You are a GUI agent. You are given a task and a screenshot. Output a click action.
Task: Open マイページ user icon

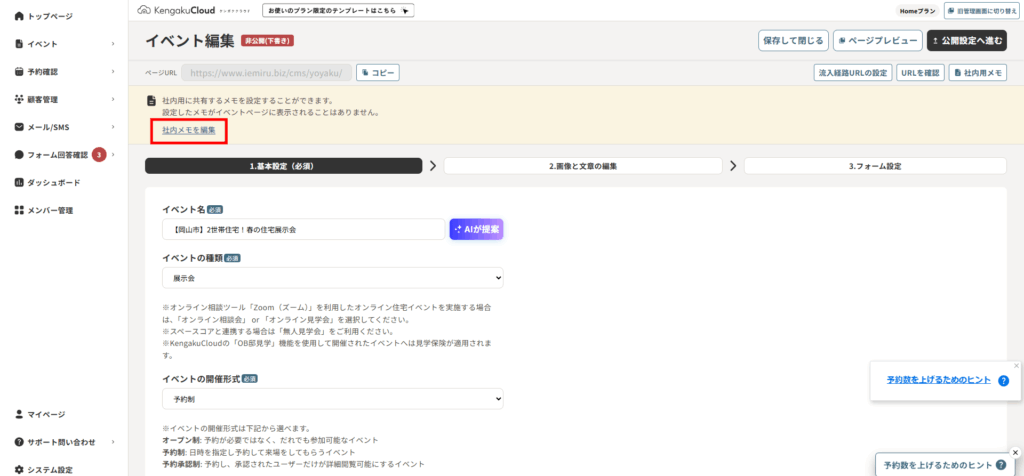click(x=18, y=414)
